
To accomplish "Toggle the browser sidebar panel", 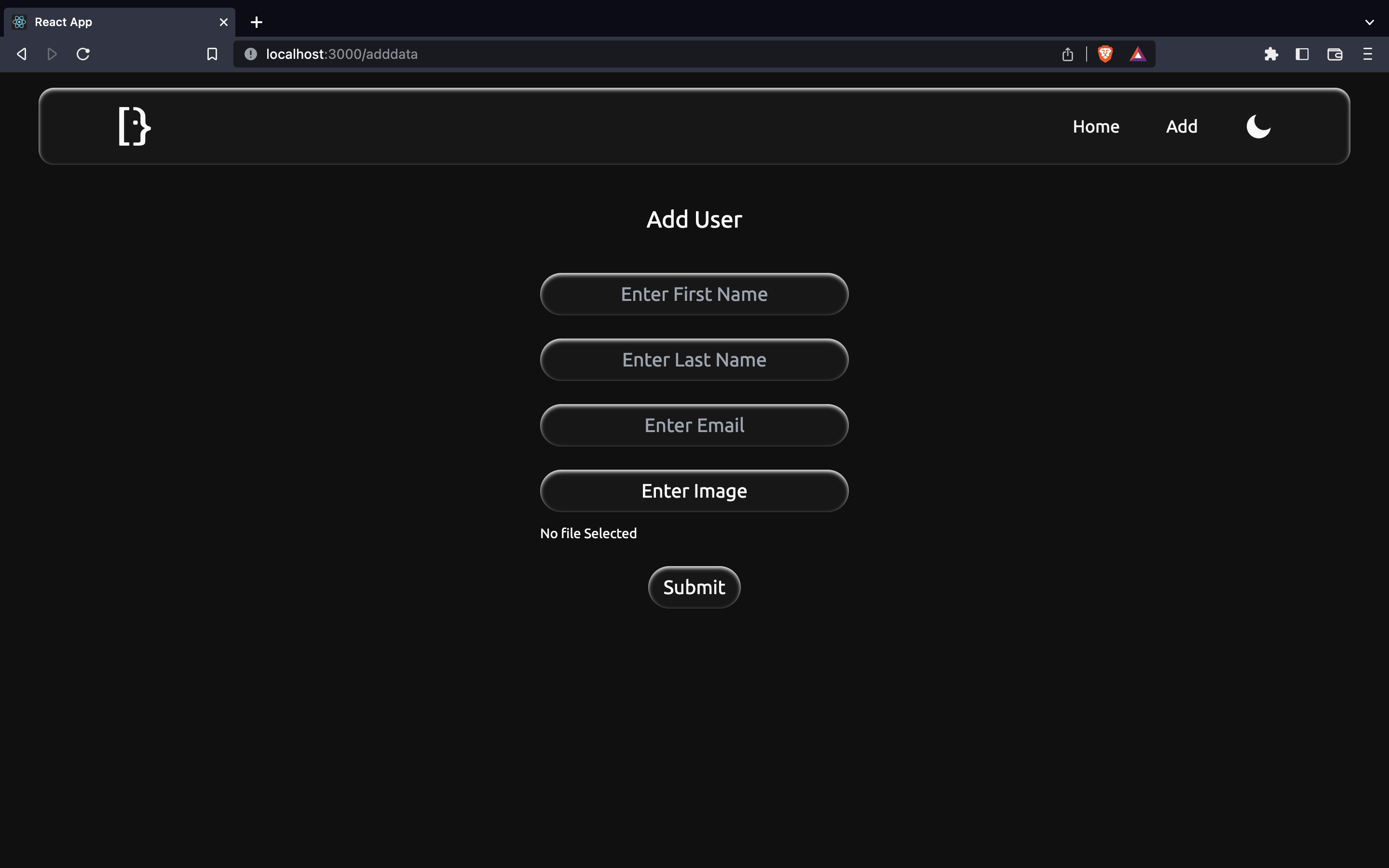I will [1301, 54].
